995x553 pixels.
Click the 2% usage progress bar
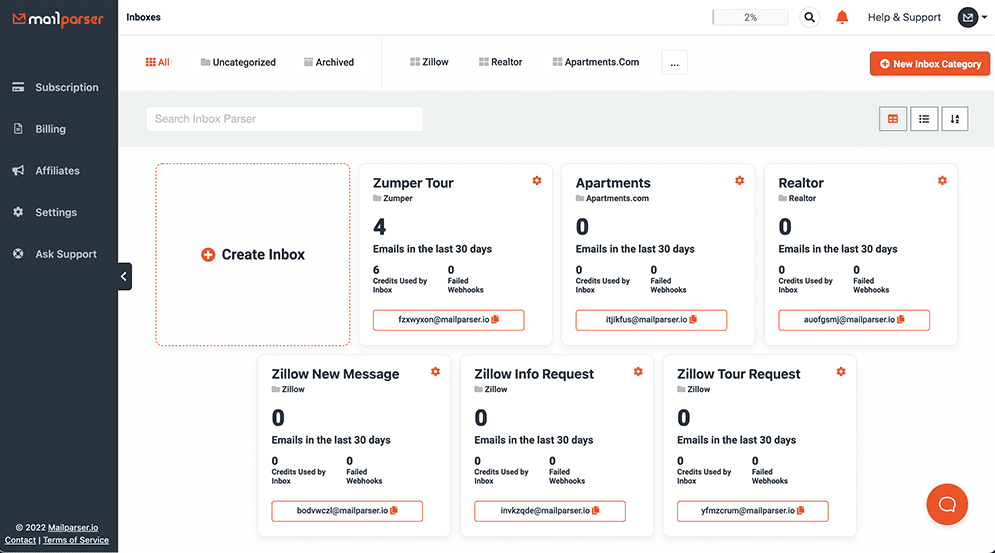pos(750,17)
